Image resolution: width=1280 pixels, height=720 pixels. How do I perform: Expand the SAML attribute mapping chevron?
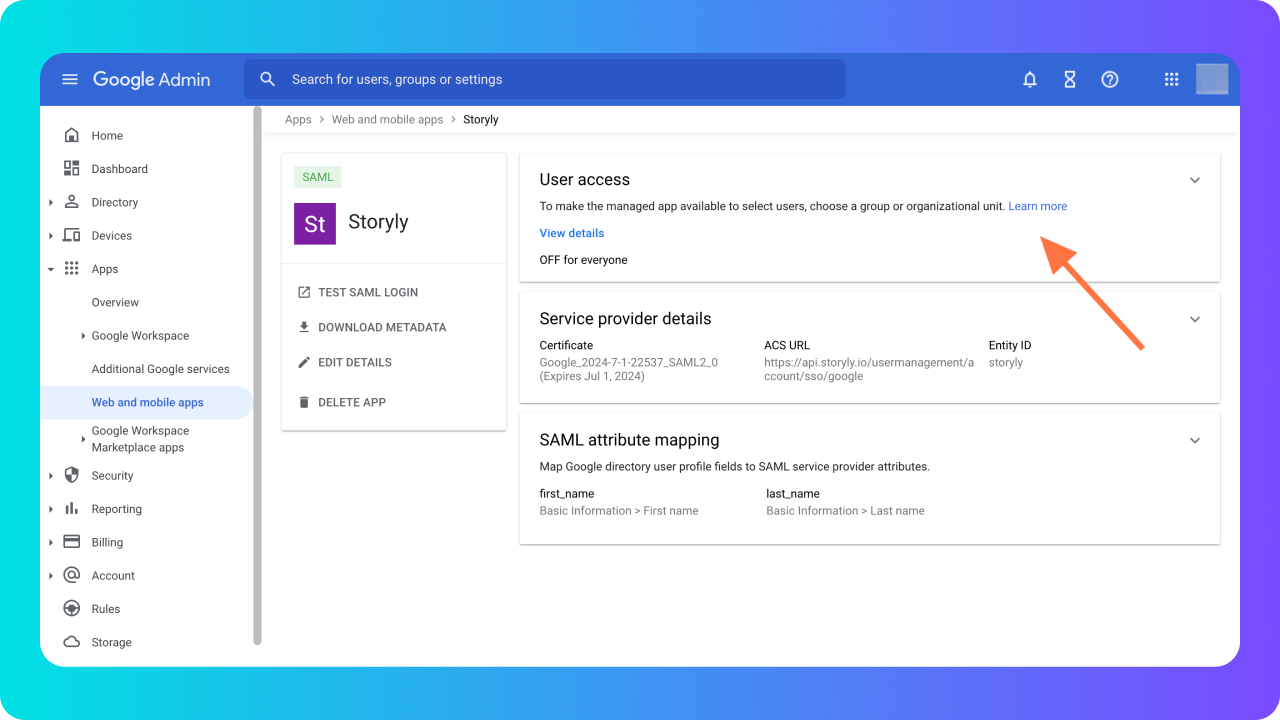click(x=1194, y=440)
